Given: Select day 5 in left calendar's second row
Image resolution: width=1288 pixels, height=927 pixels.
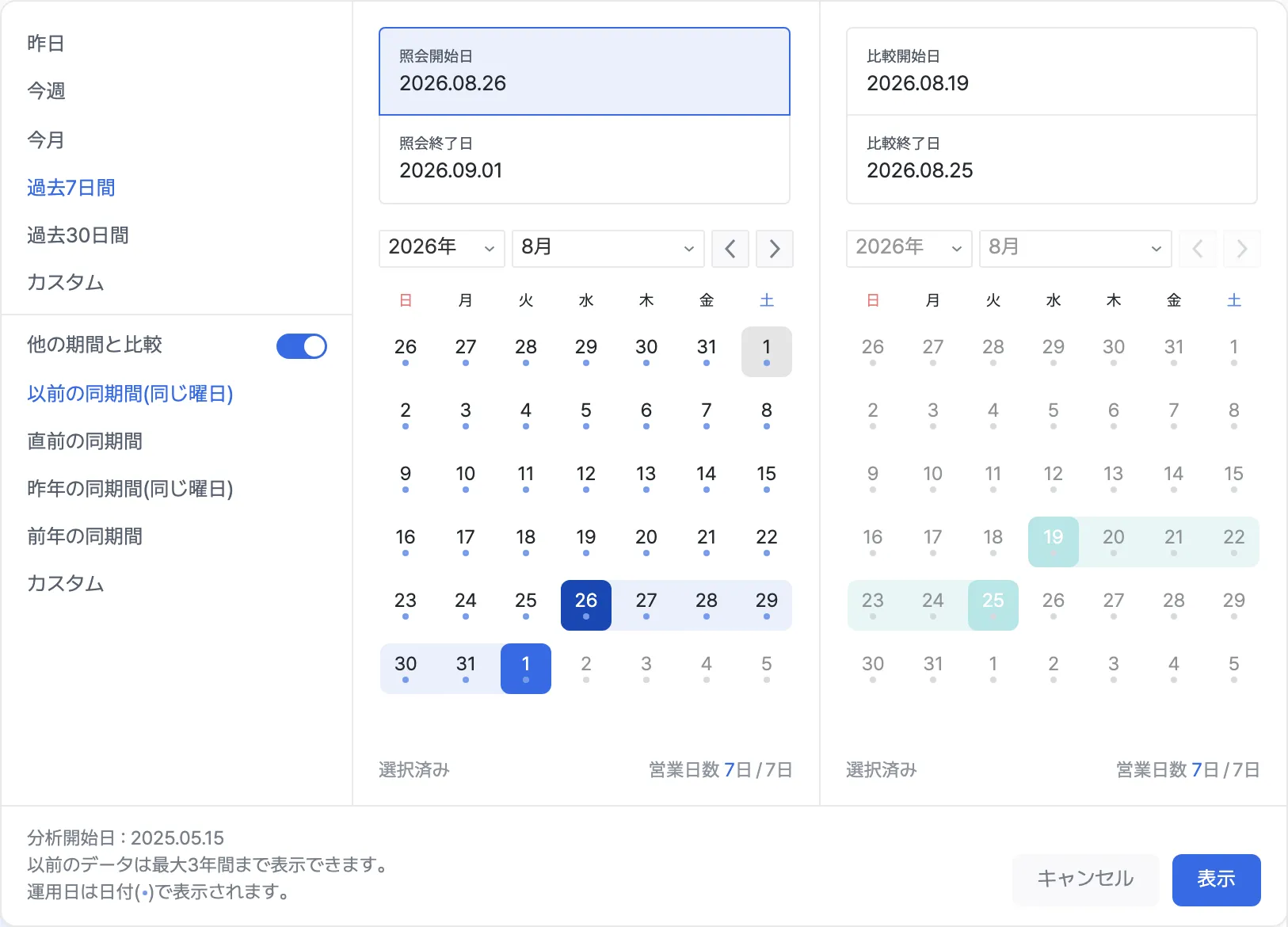Looking at the screenshot, I should tap(586, 415).
